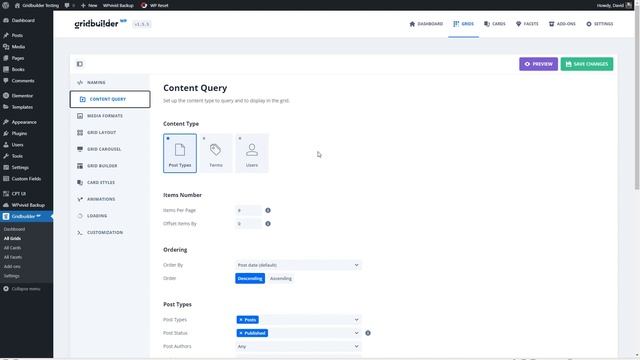Remove the Posts tag
This screenshot has width=640, height=360.
click(x=241, y=320)
